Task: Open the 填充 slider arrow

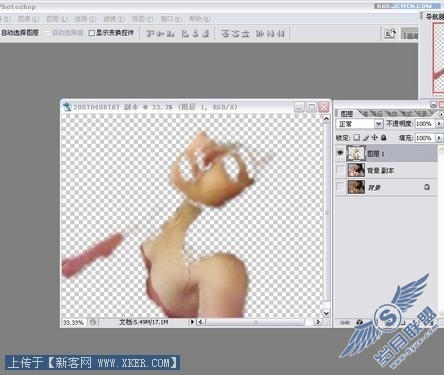Action: click(439, 137)
